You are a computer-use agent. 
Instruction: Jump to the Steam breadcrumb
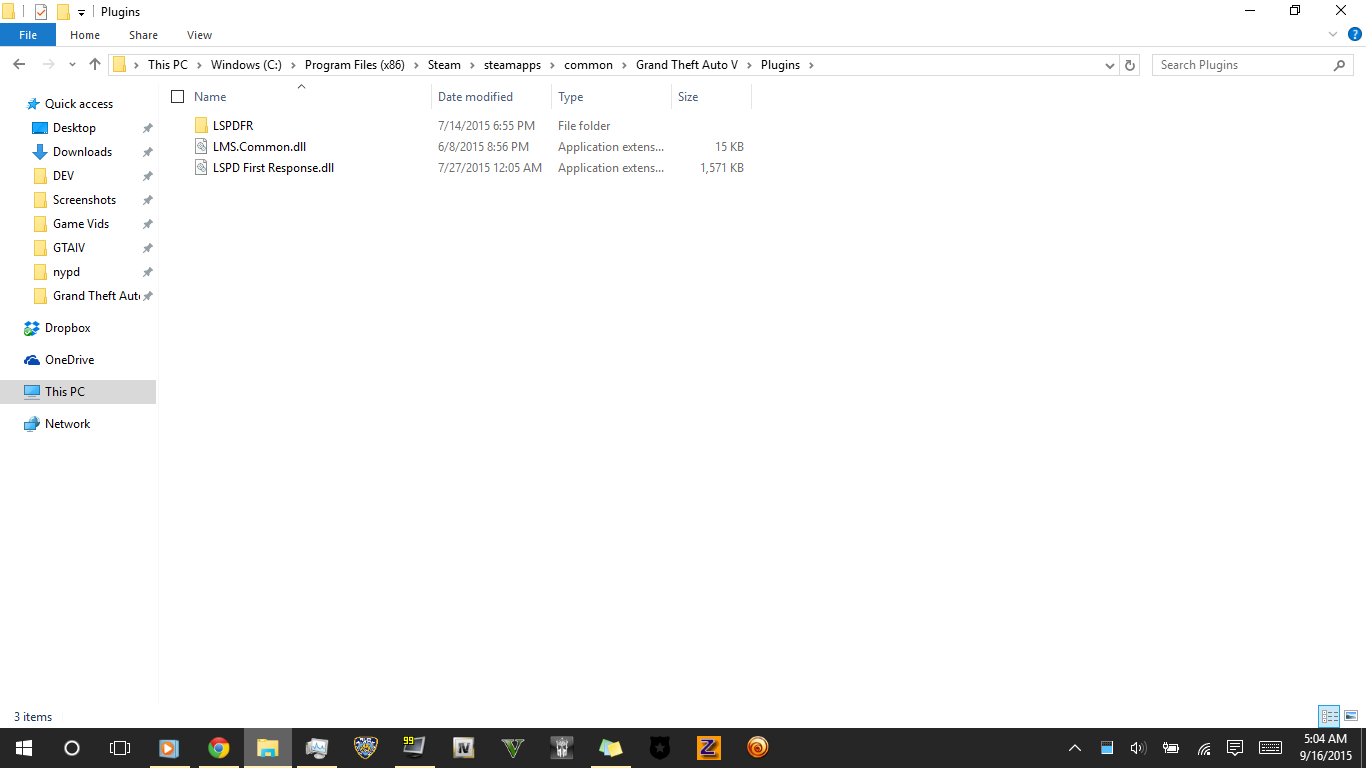pyautogui.click(x=444, y=65)
